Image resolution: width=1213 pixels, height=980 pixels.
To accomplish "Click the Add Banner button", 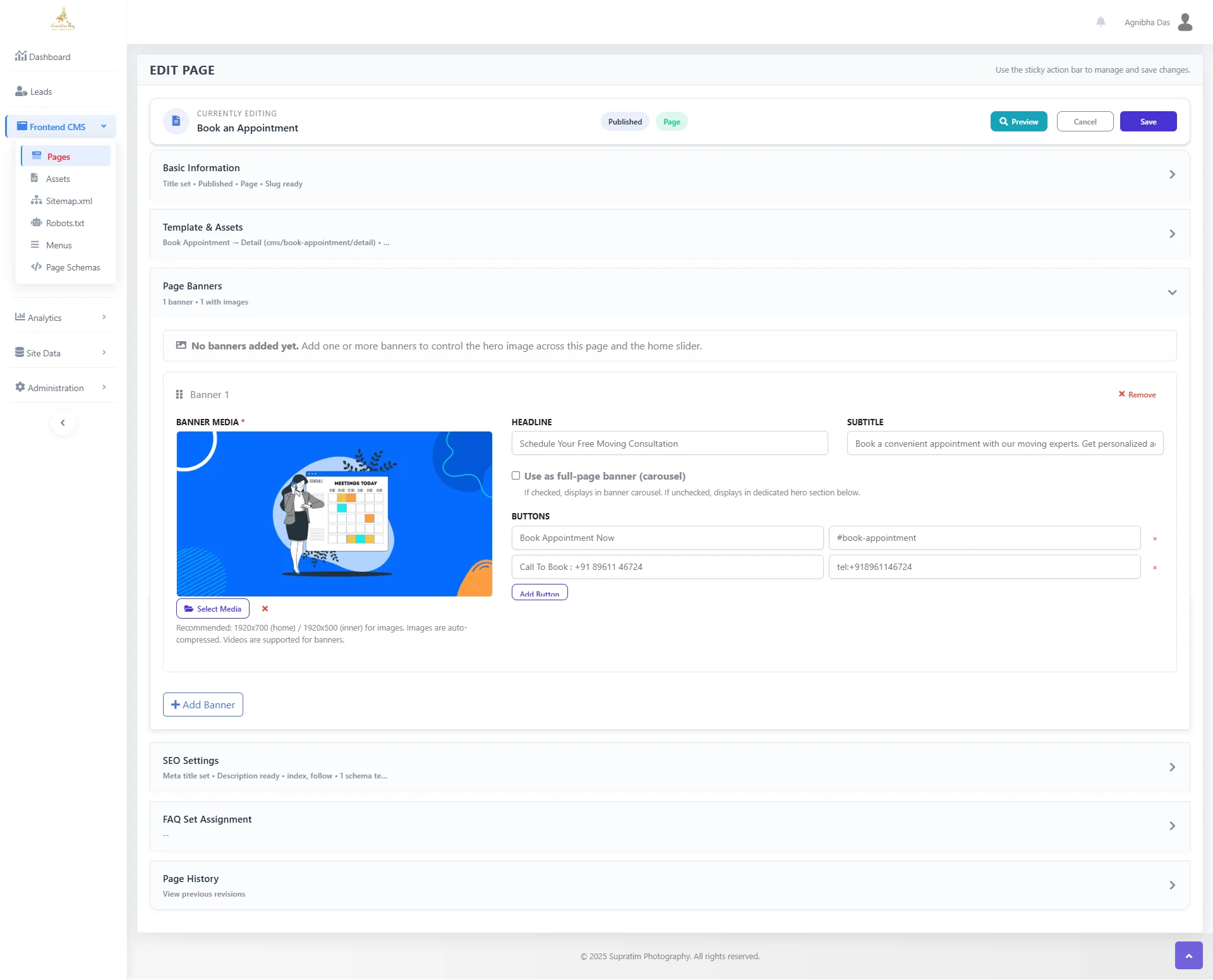I will click(x=203, y=705).
